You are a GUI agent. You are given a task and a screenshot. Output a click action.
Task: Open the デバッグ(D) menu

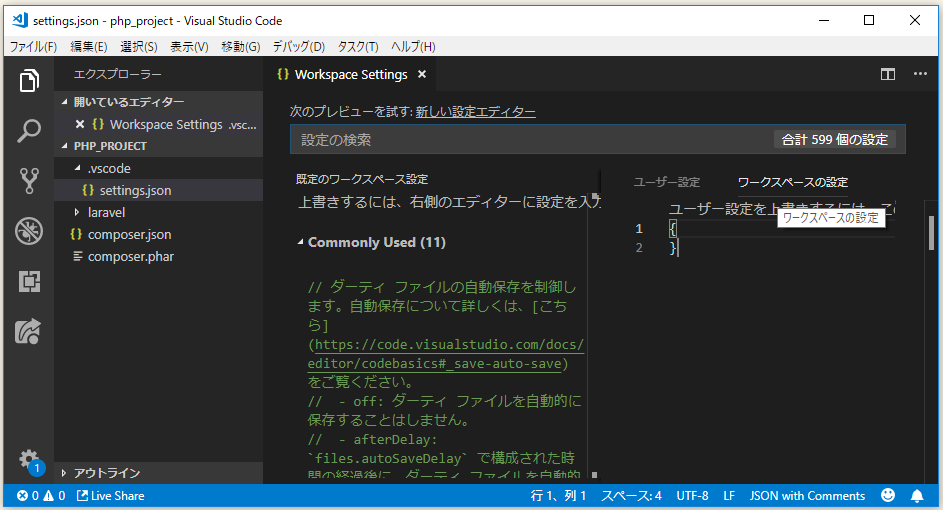coord(298,46)
